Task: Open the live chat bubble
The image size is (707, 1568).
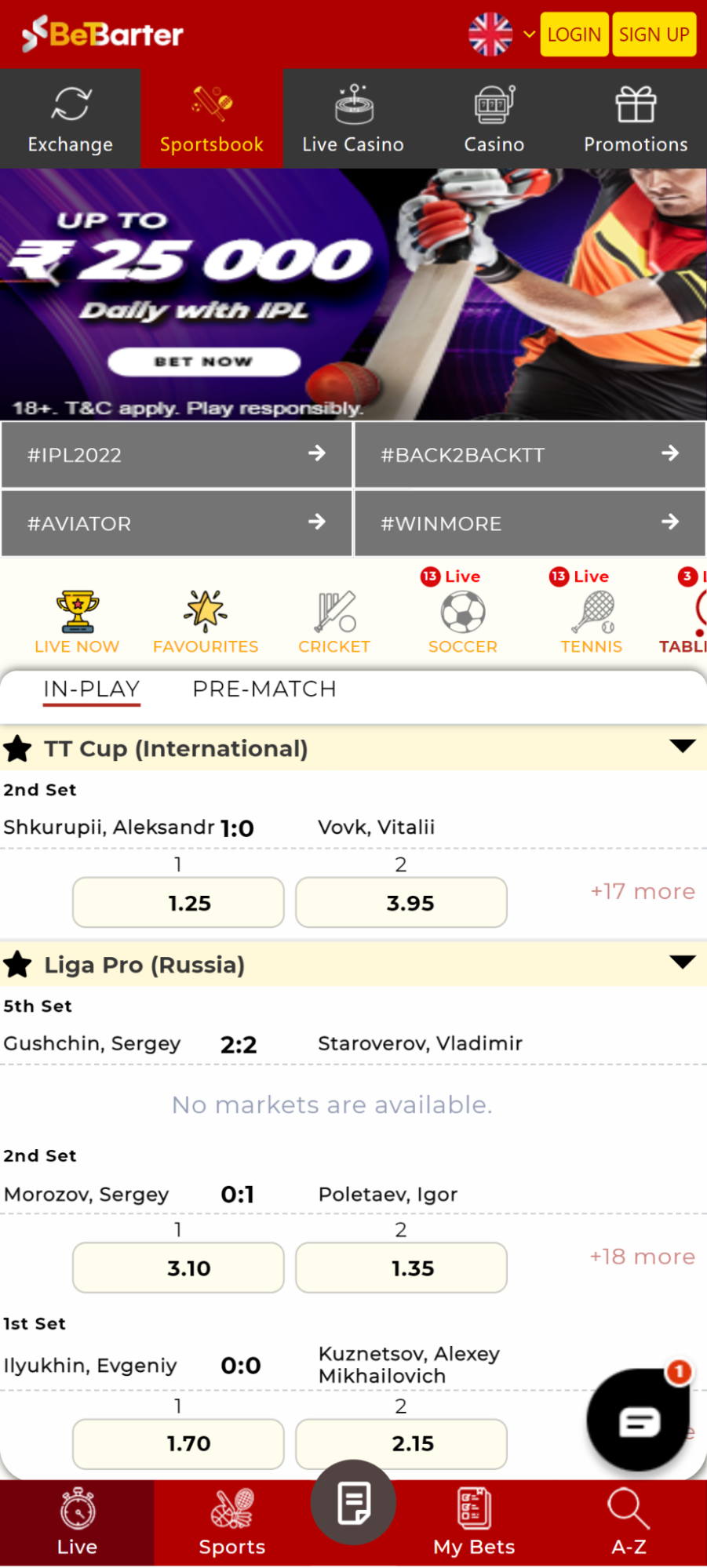Action: click(639, 1420)
